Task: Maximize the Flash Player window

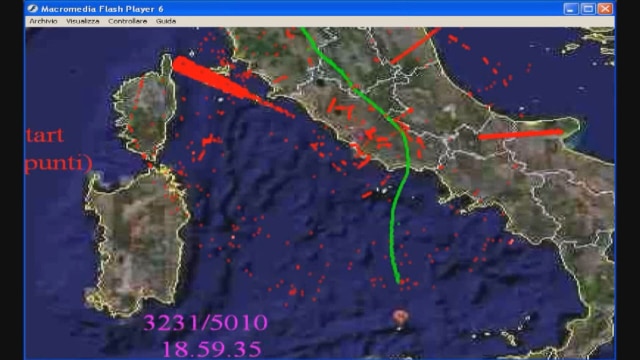Action: point(588,9)
